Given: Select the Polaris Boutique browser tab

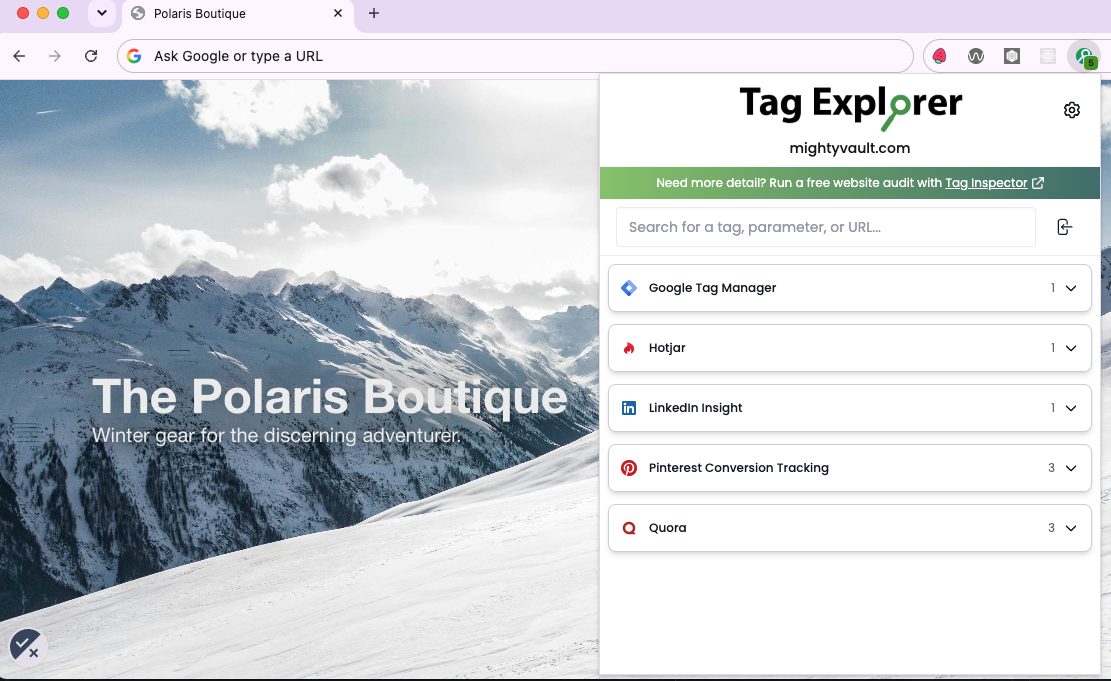Looking at the screenshot, I should 237,13.
